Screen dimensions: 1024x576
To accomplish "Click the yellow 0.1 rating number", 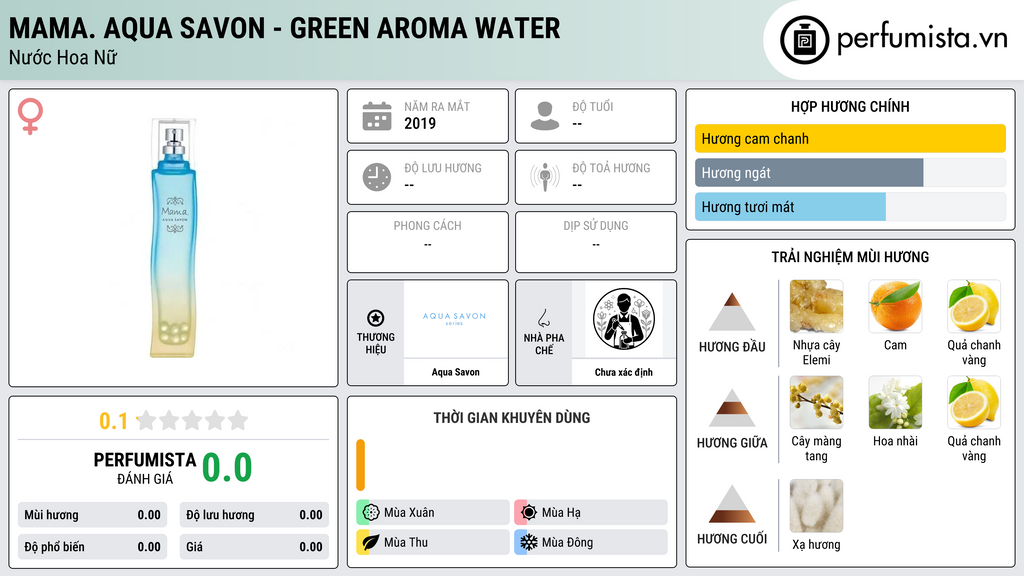I will click(114, 421).
